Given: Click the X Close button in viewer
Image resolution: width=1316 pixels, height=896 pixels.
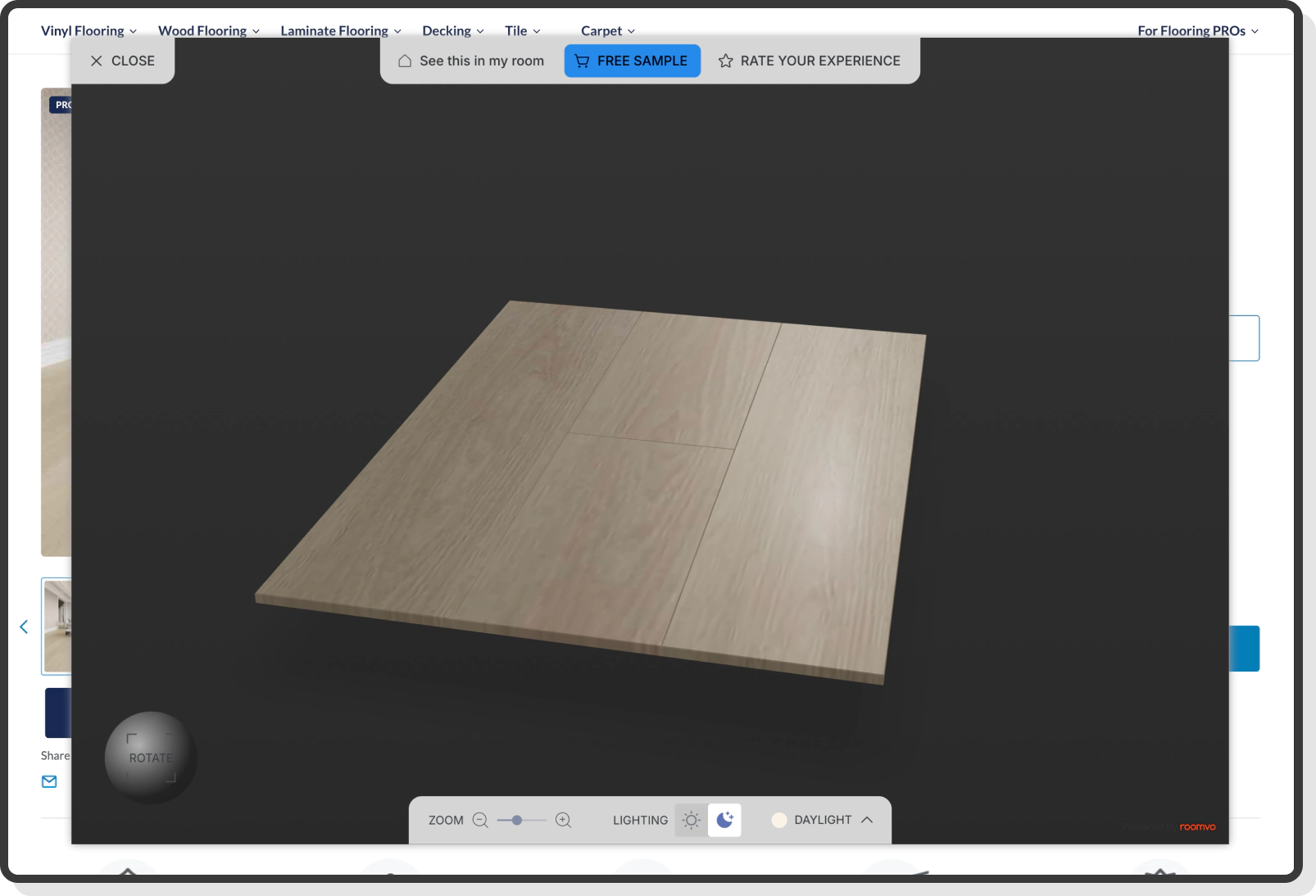Looking at the screenshot, I should pos(123,61).
